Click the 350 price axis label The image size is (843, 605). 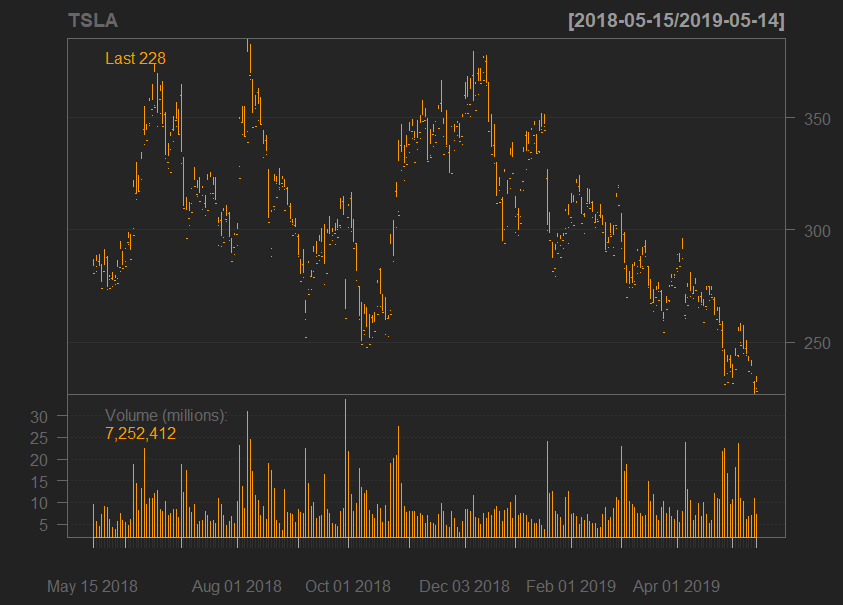click(804, 119)
